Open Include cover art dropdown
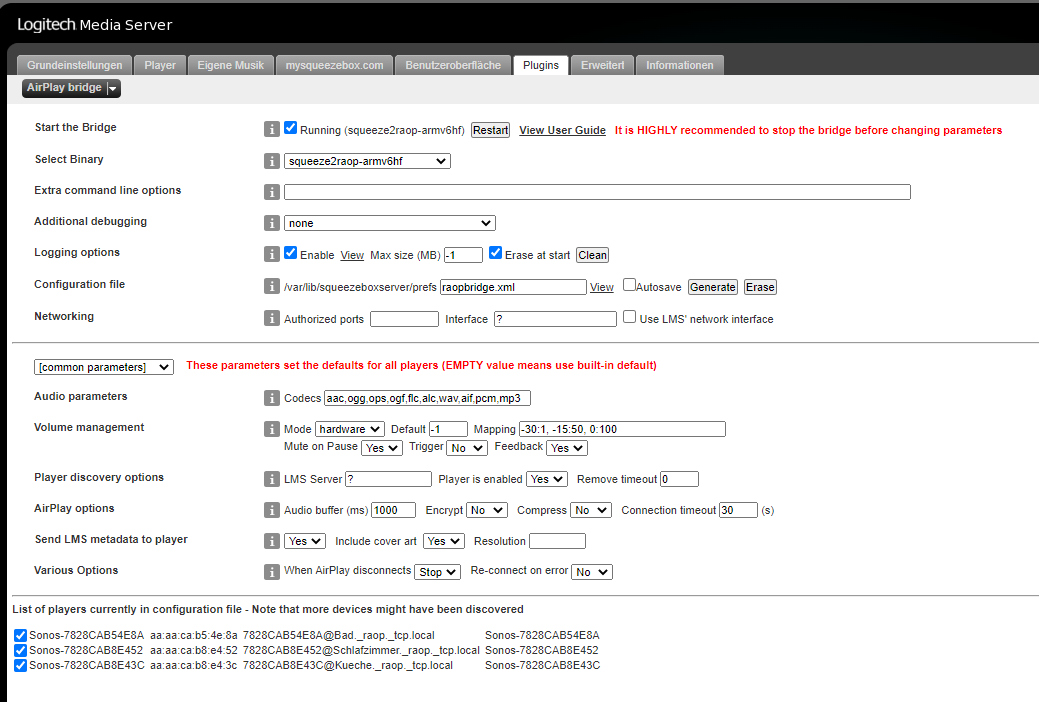 (444, 542)
